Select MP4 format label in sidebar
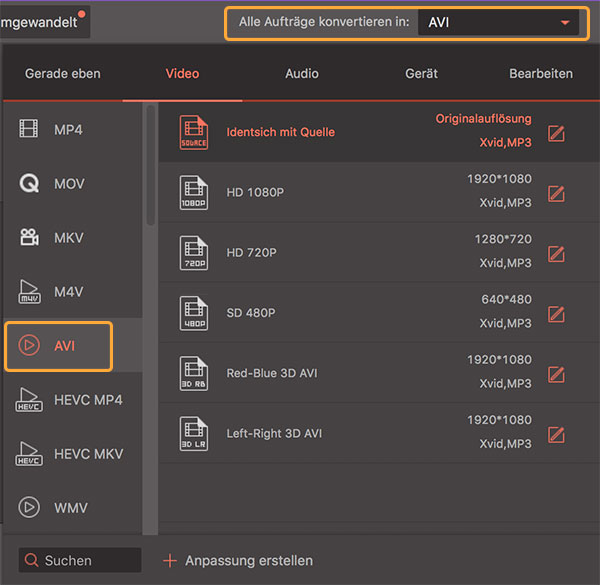This screenshot has width=600, height=585. (68, 130)
